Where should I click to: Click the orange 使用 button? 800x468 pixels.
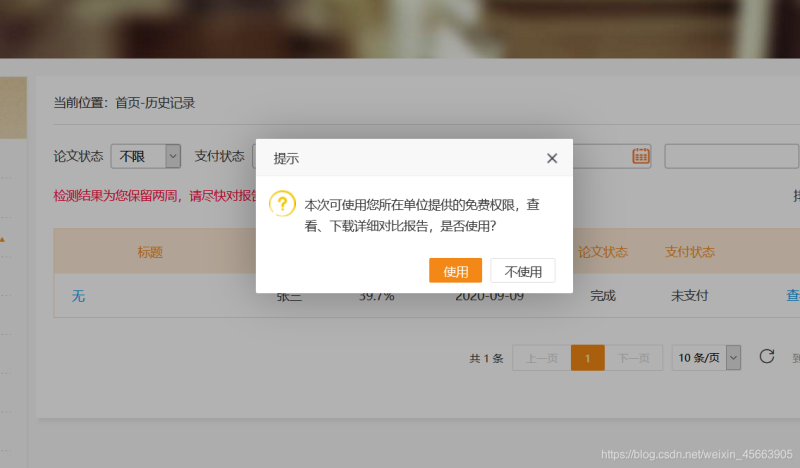pyautogui.click(x=455, y=270)
